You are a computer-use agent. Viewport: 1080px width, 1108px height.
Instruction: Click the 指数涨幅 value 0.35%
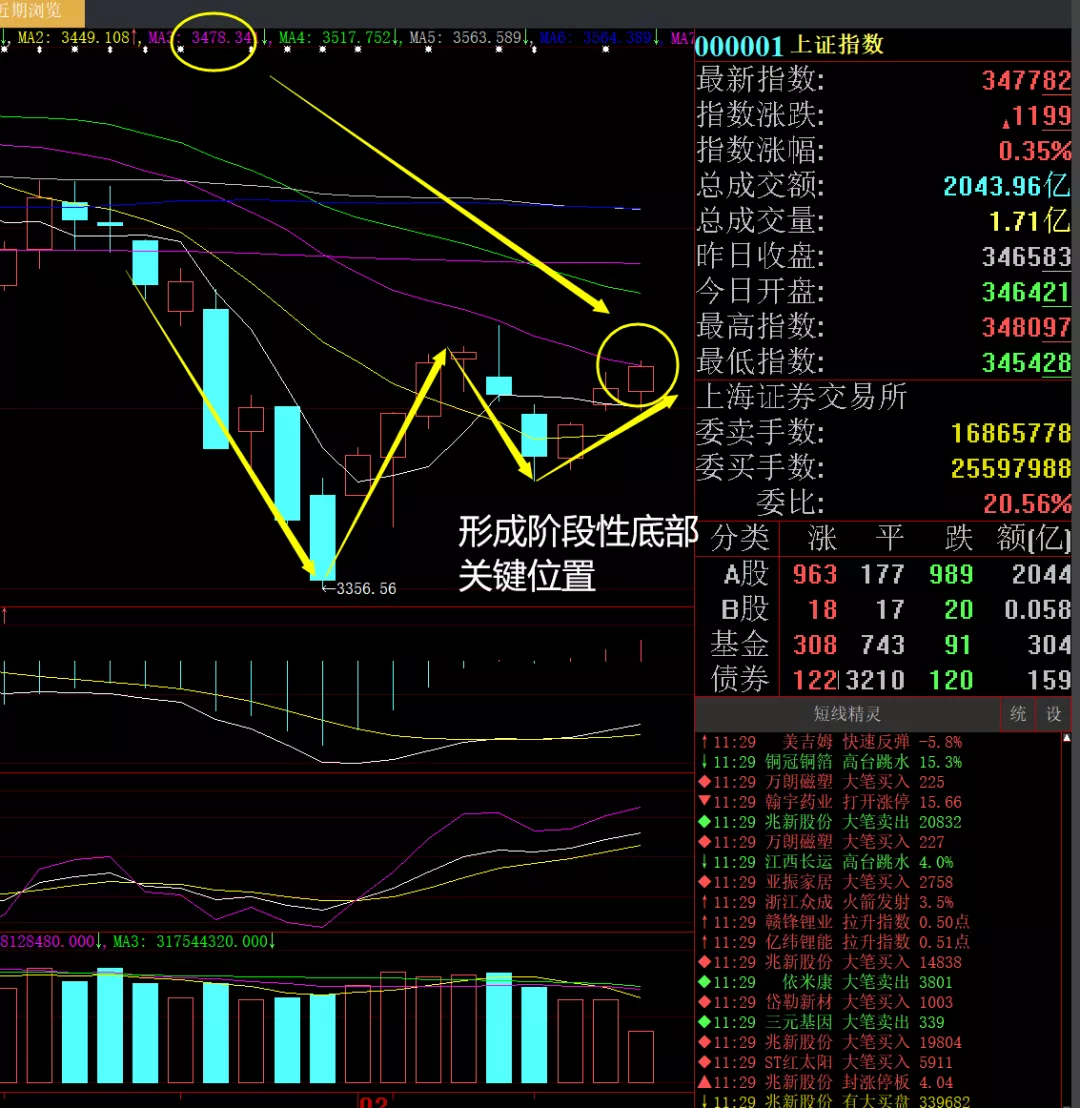[1035, 151]
